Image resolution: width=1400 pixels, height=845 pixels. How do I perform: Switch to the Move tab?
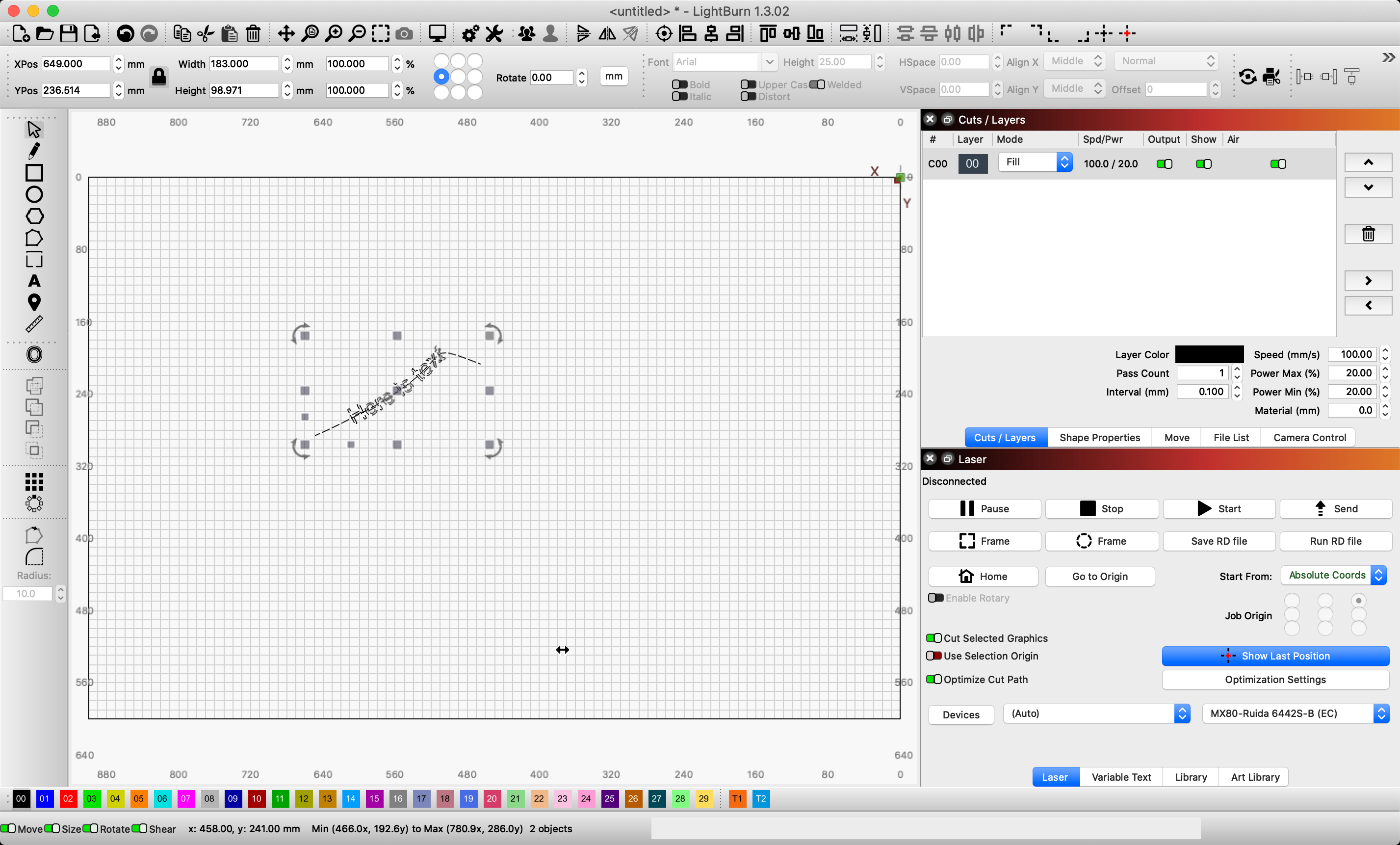(1177, 438)
